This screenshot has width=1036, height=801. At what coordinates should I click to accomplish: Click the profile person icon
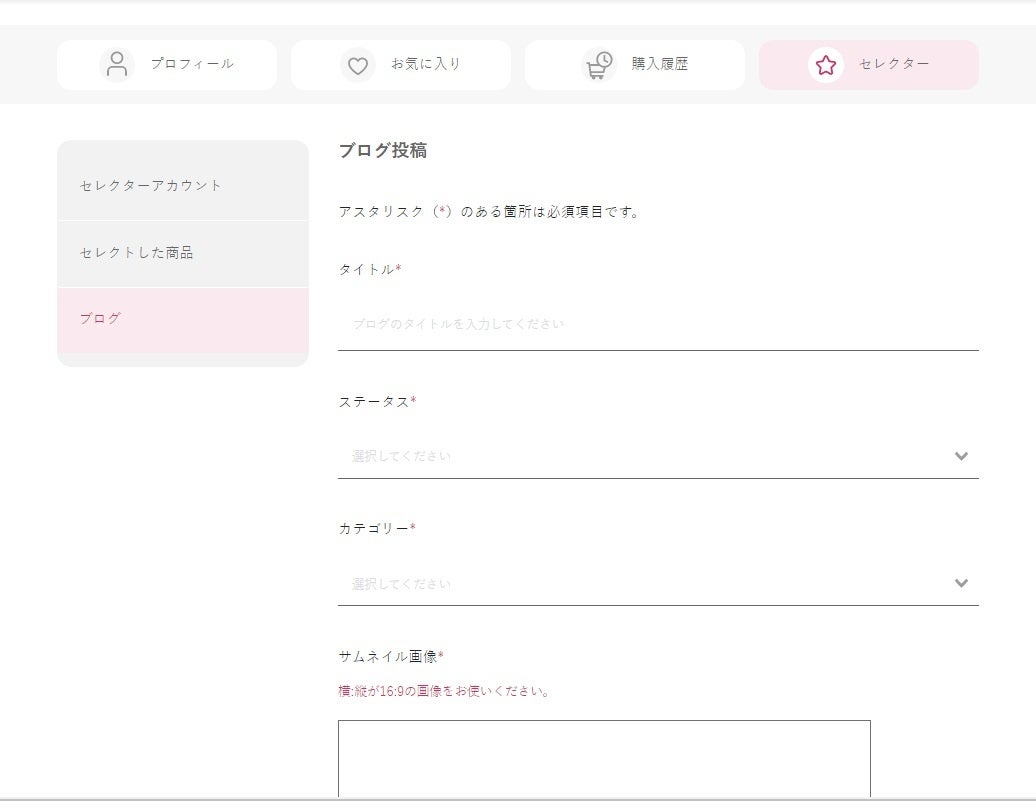pos(117,65)
